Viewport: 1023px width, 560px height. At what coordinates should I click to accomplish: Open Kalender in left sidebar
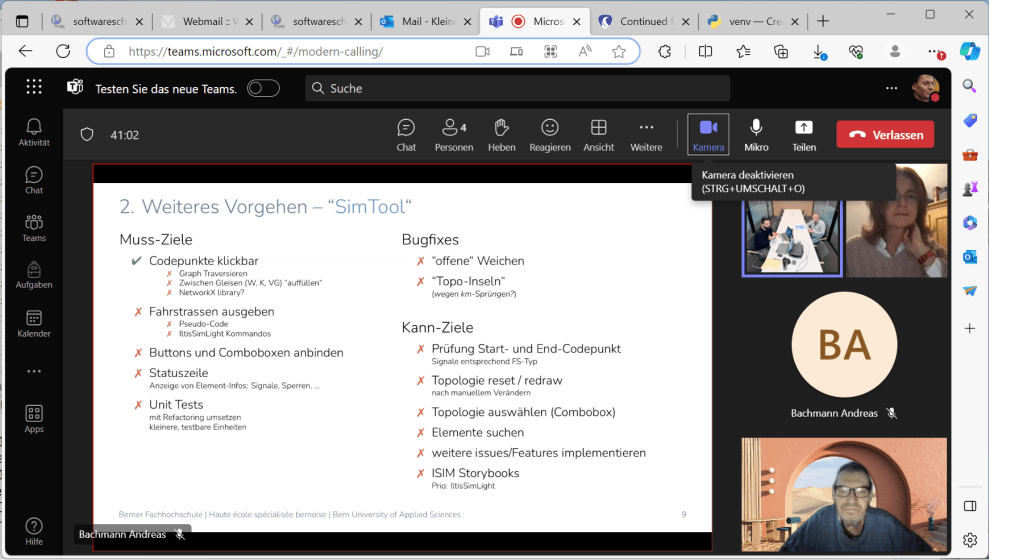tap(34, 323)
